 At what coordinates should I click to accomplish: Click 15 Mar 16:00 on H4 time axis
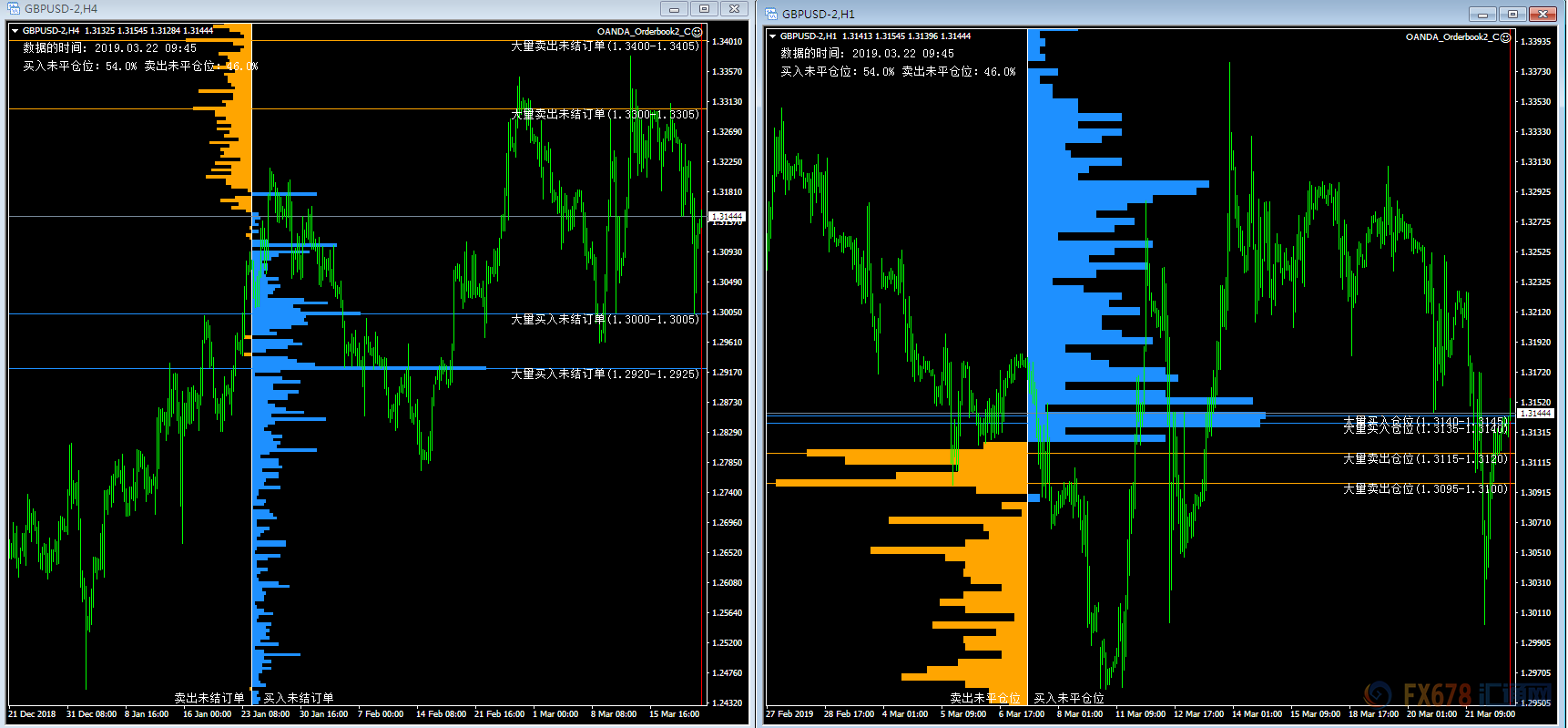(674, 714)
